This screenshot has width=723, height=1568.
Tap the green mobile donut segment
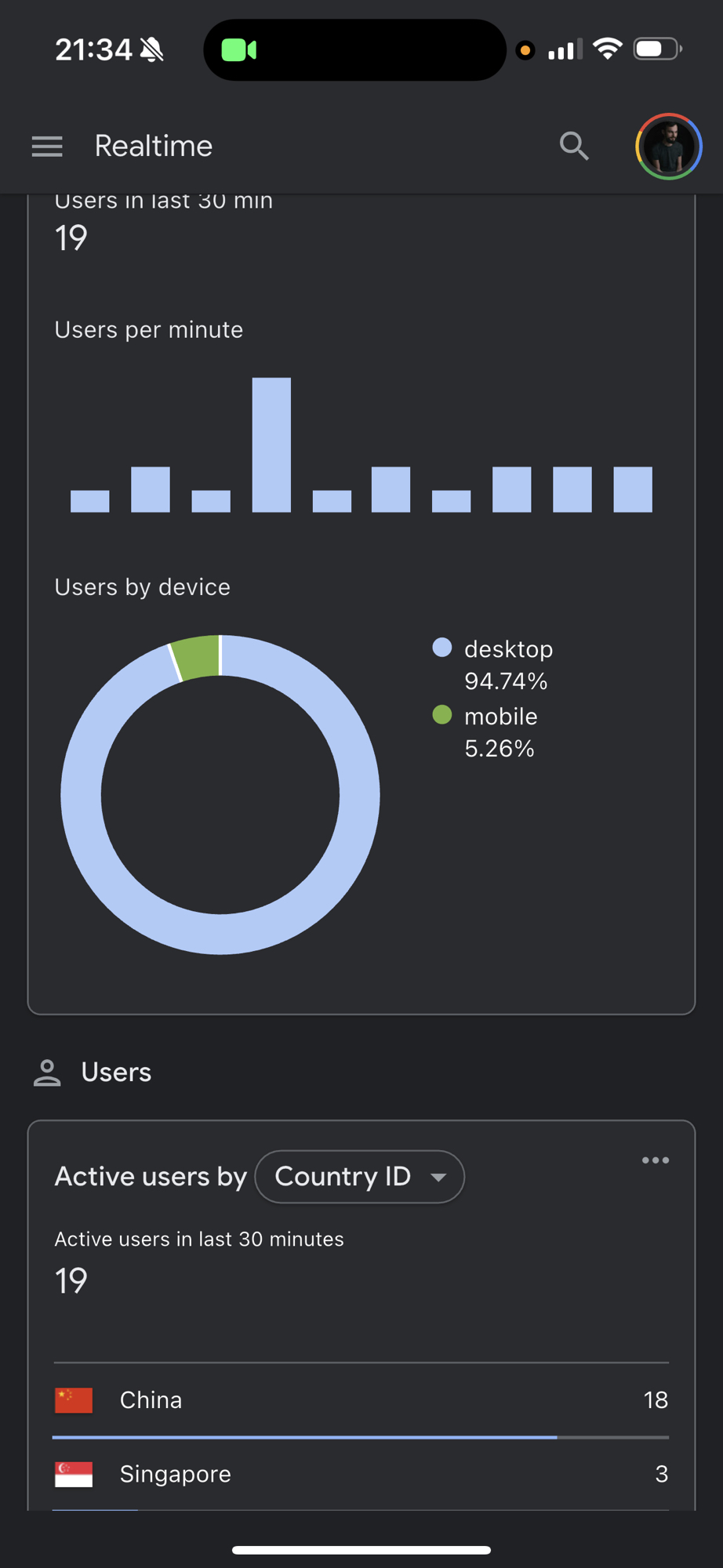(197, 657)
